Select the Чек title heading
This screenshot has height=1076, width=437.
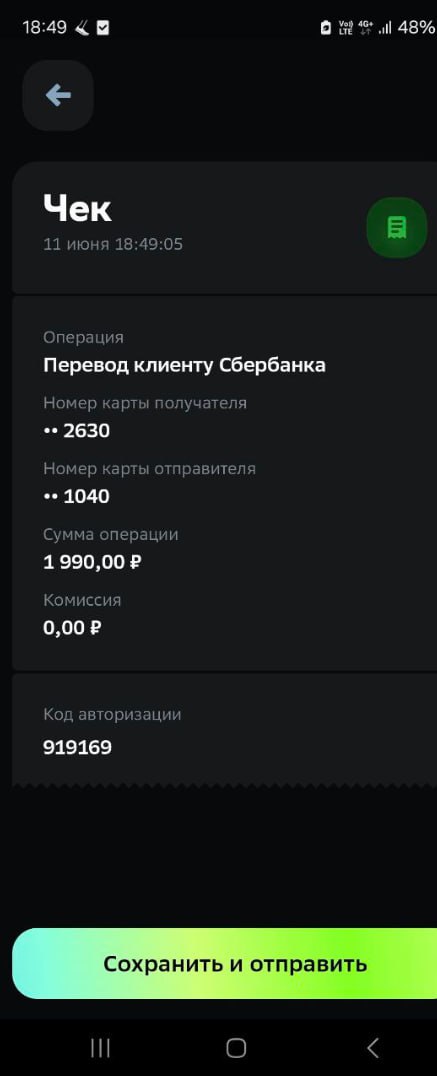click(78, 208)
